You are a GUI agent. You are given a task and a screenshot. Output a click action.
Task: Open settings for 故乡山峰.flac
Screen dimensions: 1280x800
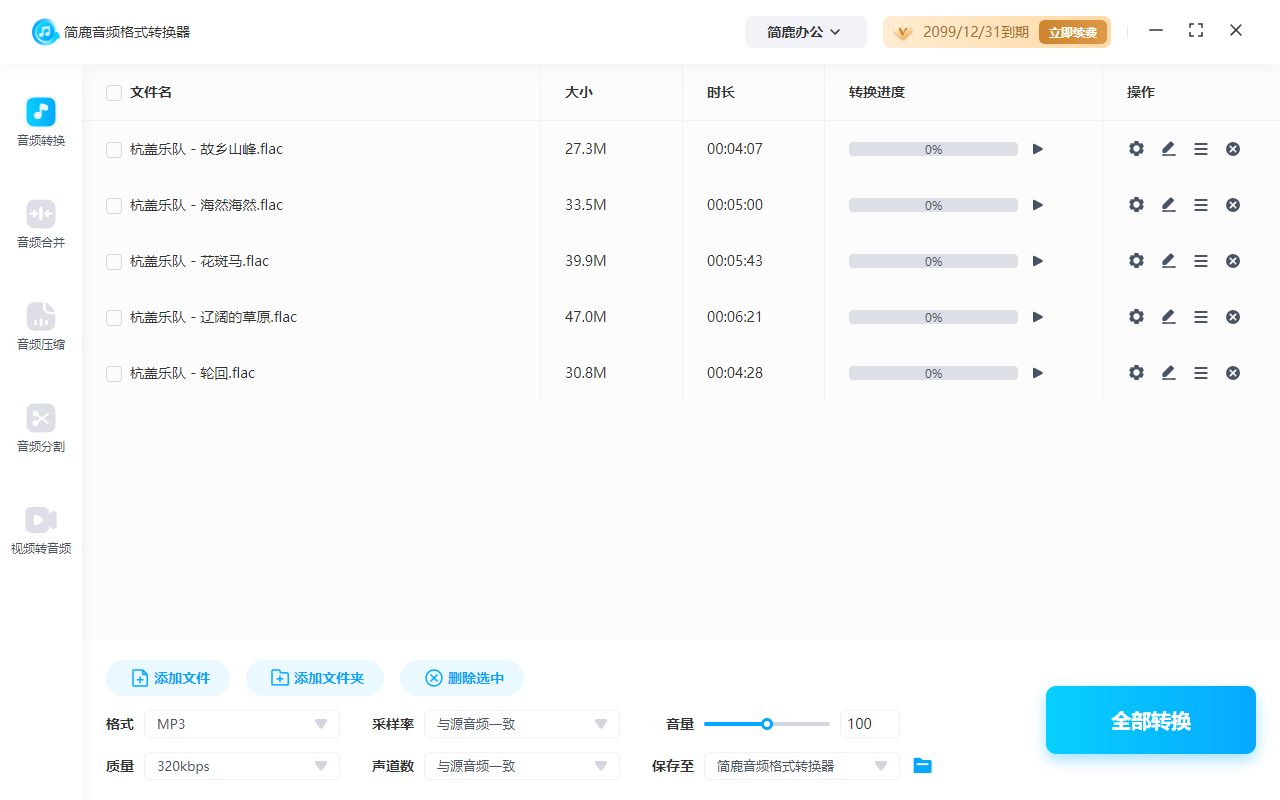tap(1136, 148)
